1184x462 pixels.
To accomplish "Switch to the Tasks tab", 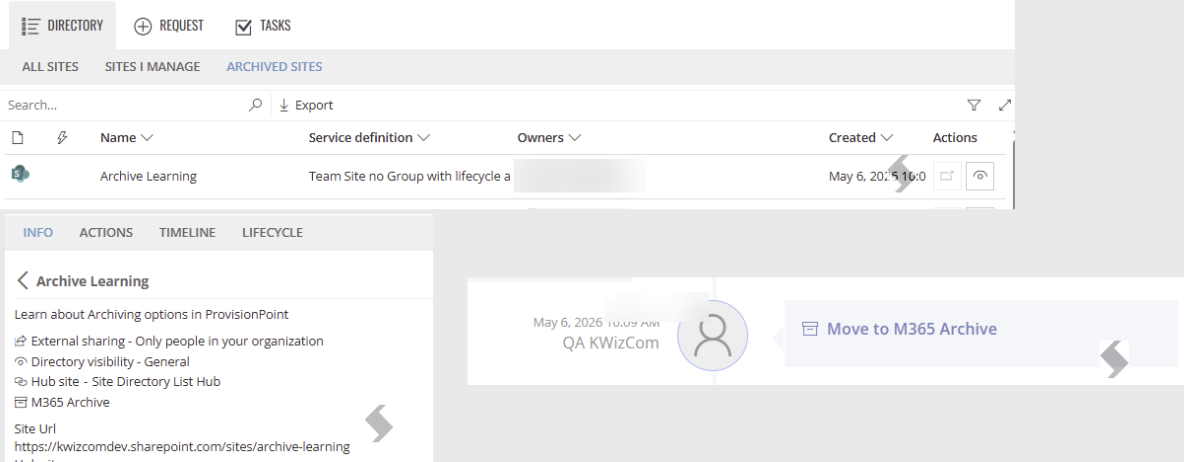I will pyautogui.click(x=263, y=26).
